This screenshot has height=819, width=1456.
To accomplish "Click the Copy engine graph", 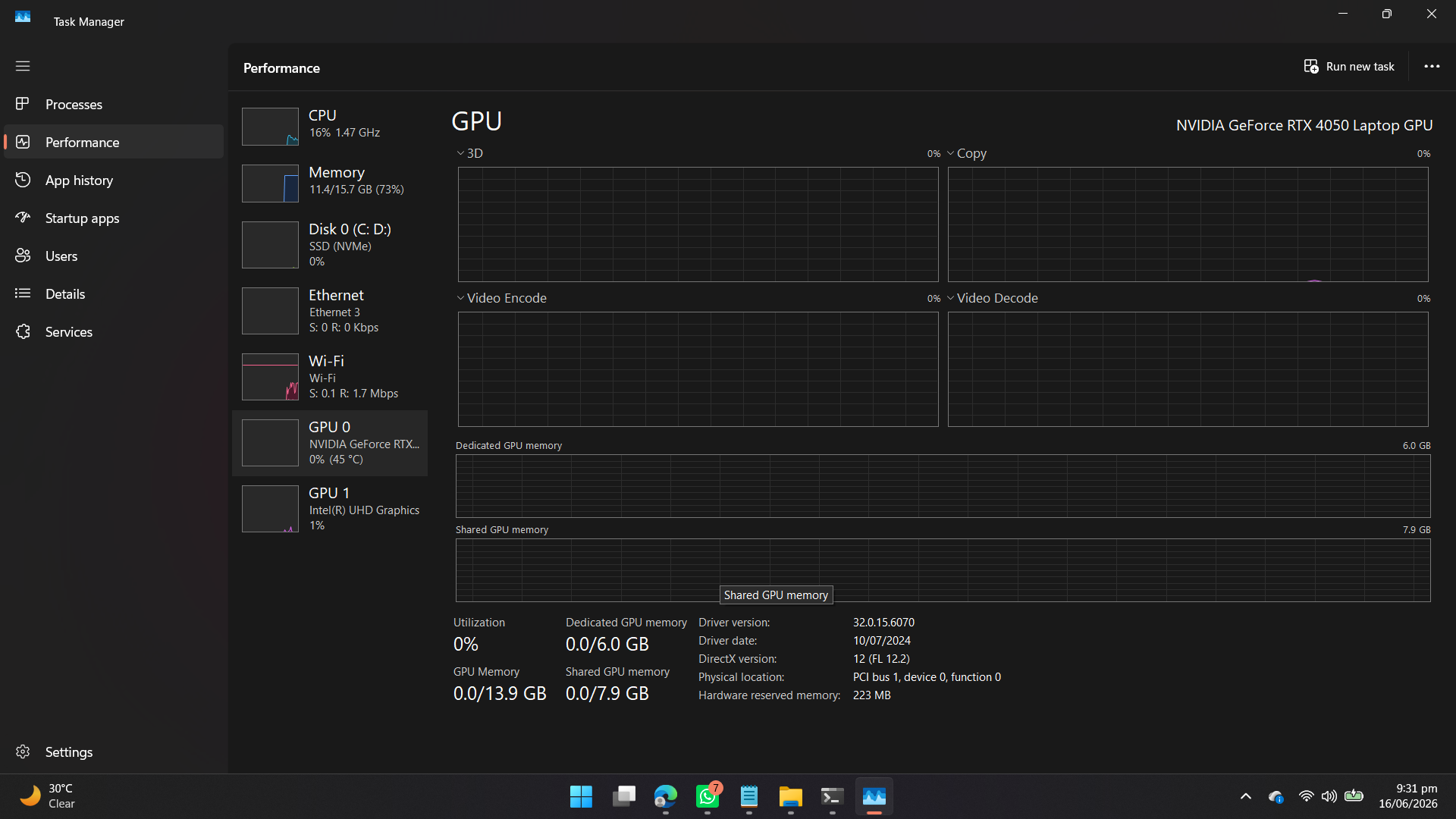I will click(1188, 224).
